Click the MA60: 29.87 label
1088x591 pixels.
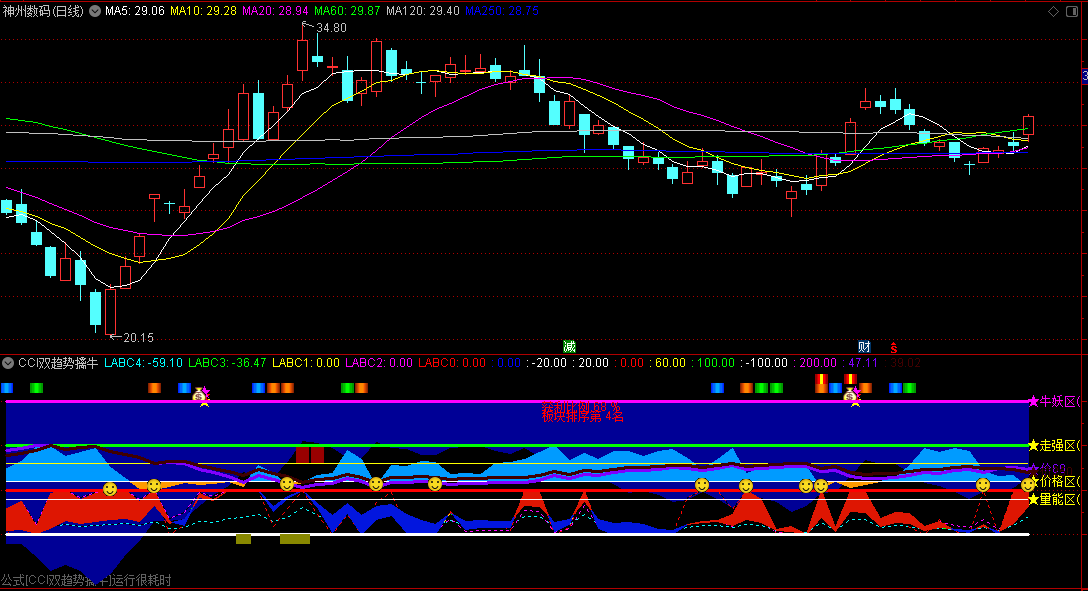click(x=347, y=11)
